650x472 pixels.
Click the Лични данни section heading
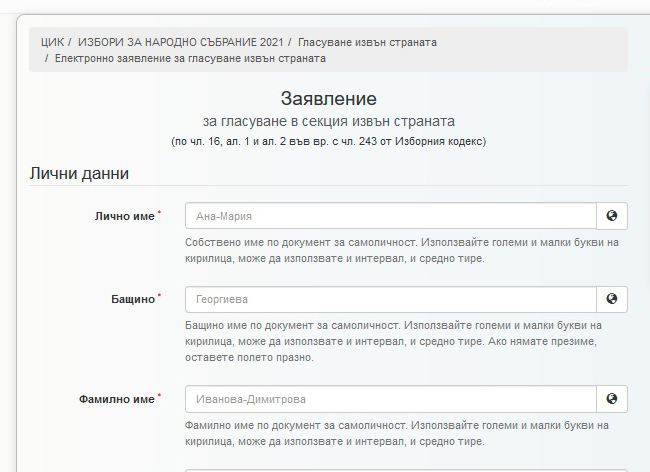pos(79,173)
